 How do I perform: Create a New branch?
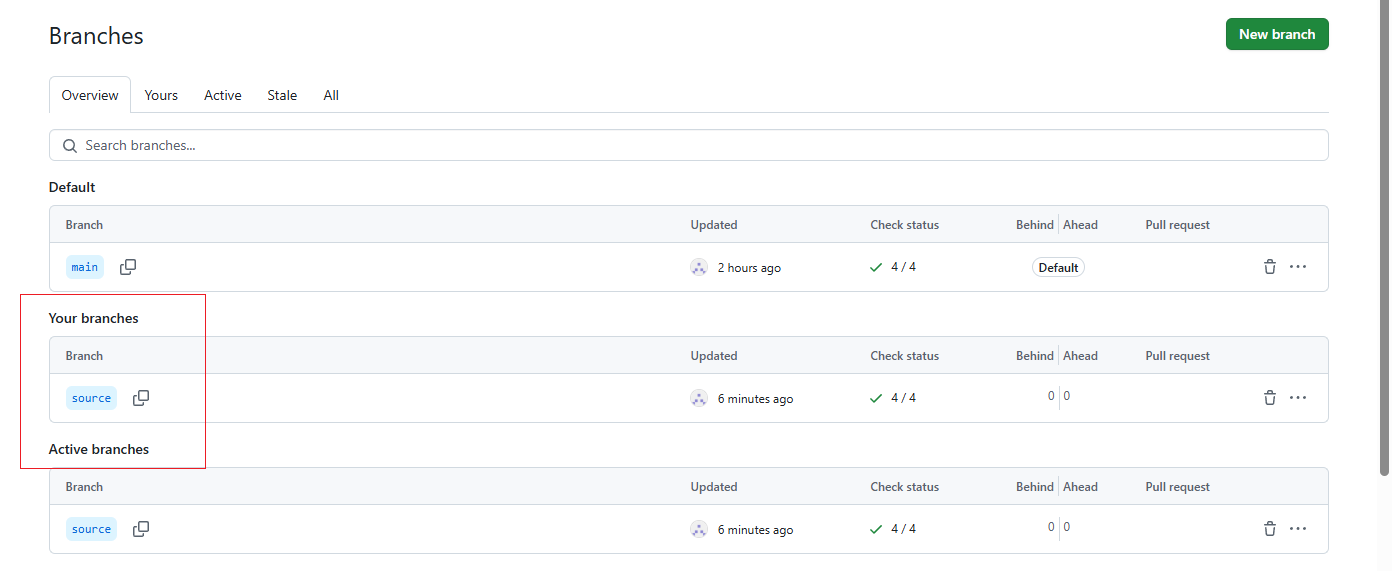[1277, 34]
